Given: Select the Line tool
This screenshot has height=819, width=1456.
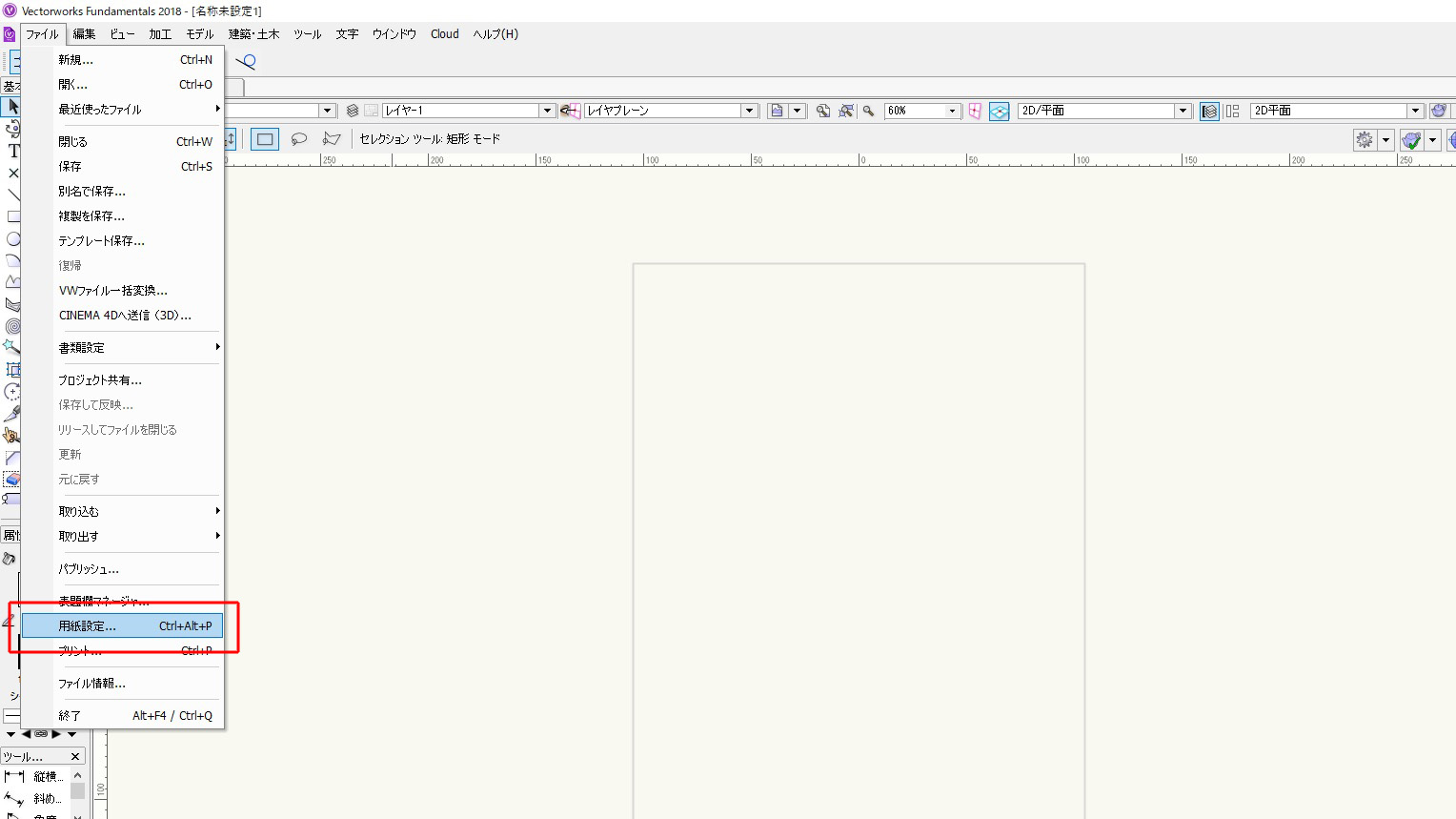Looking at the screenshot, I should point(13,195).
